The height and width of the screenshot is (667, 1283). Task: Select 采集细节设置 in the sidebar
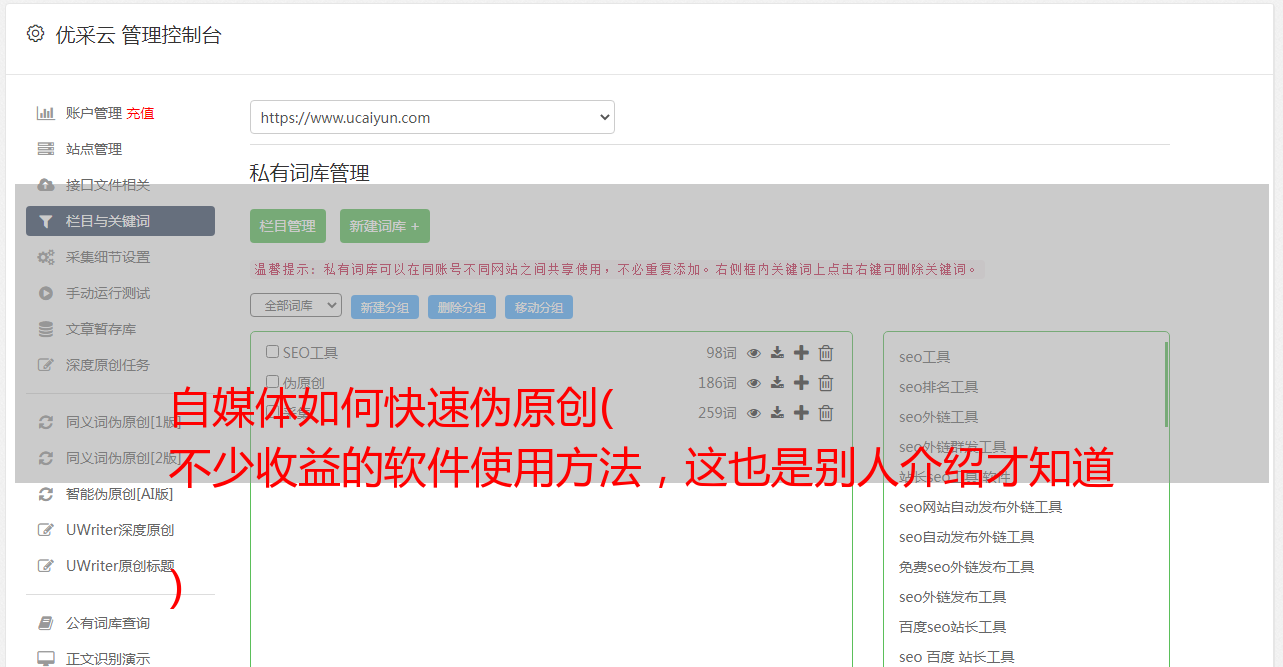(108, 257)
